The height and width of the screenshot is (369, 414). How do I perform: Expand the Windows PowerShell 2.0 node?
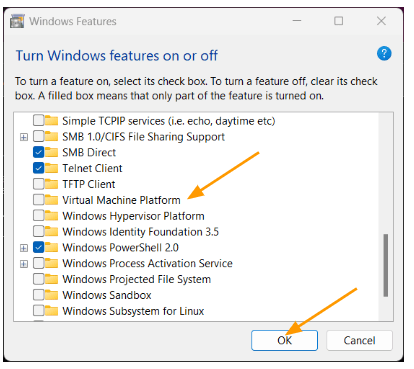pos(24,248)
